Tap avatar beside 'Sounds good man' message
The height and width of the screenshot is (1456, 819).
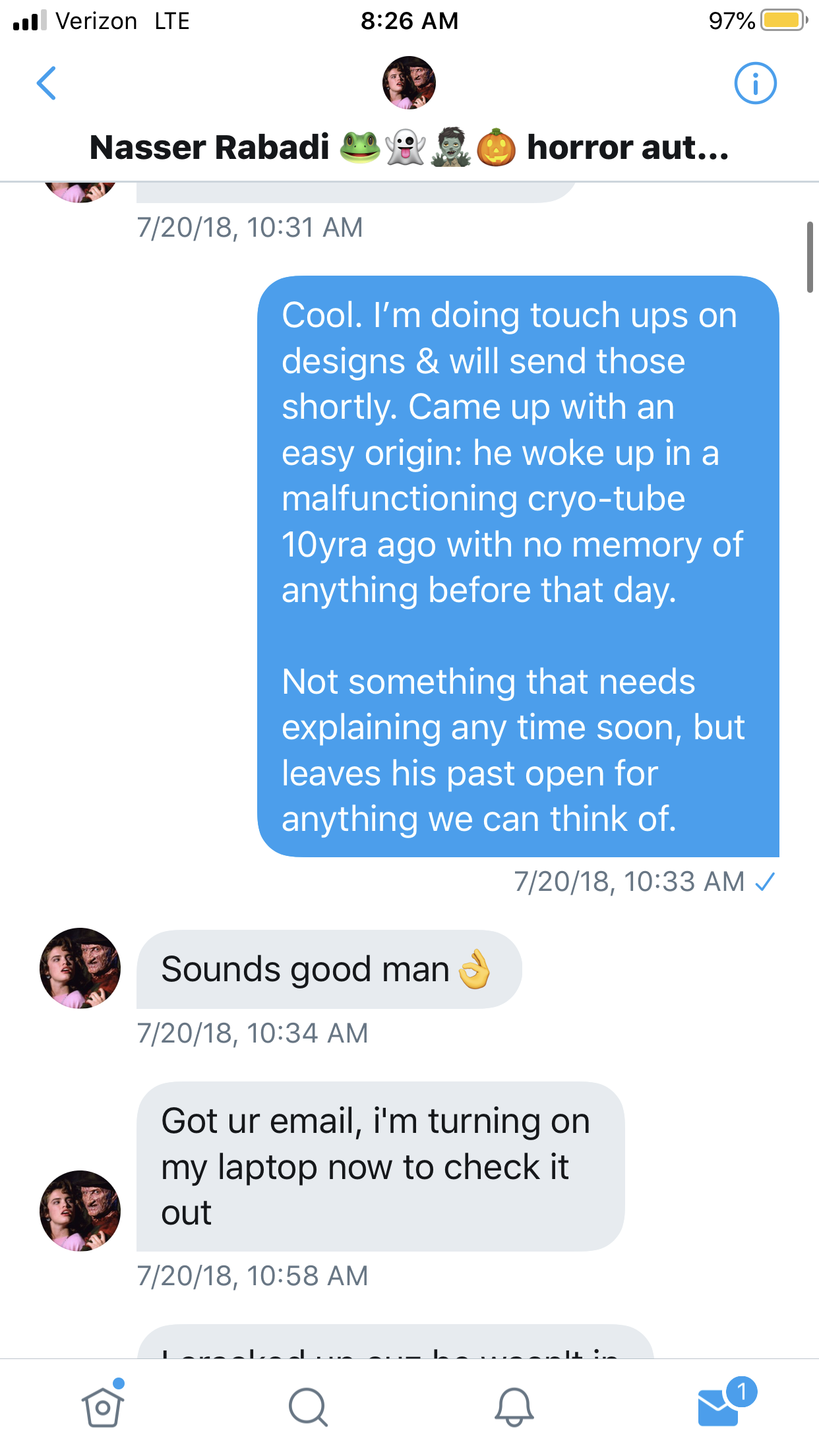80,968
